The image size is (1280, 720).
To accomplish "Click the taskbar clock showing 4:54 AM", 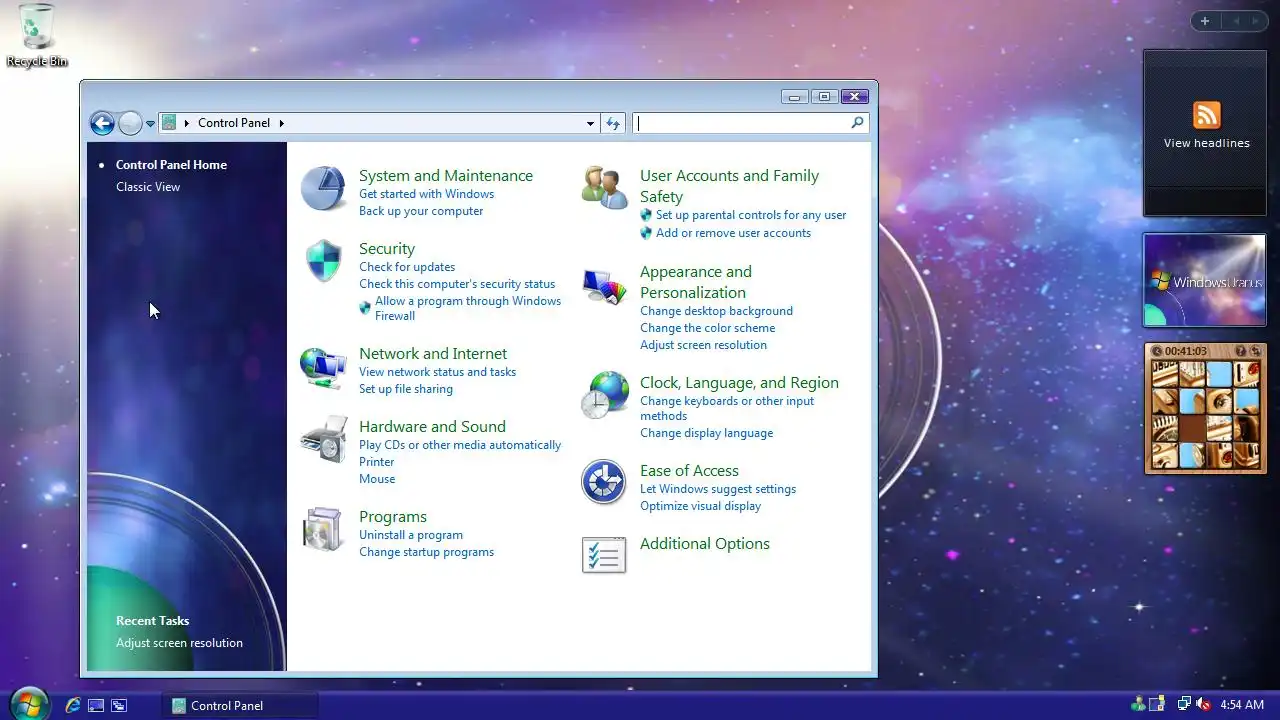I will (1242, 705).
